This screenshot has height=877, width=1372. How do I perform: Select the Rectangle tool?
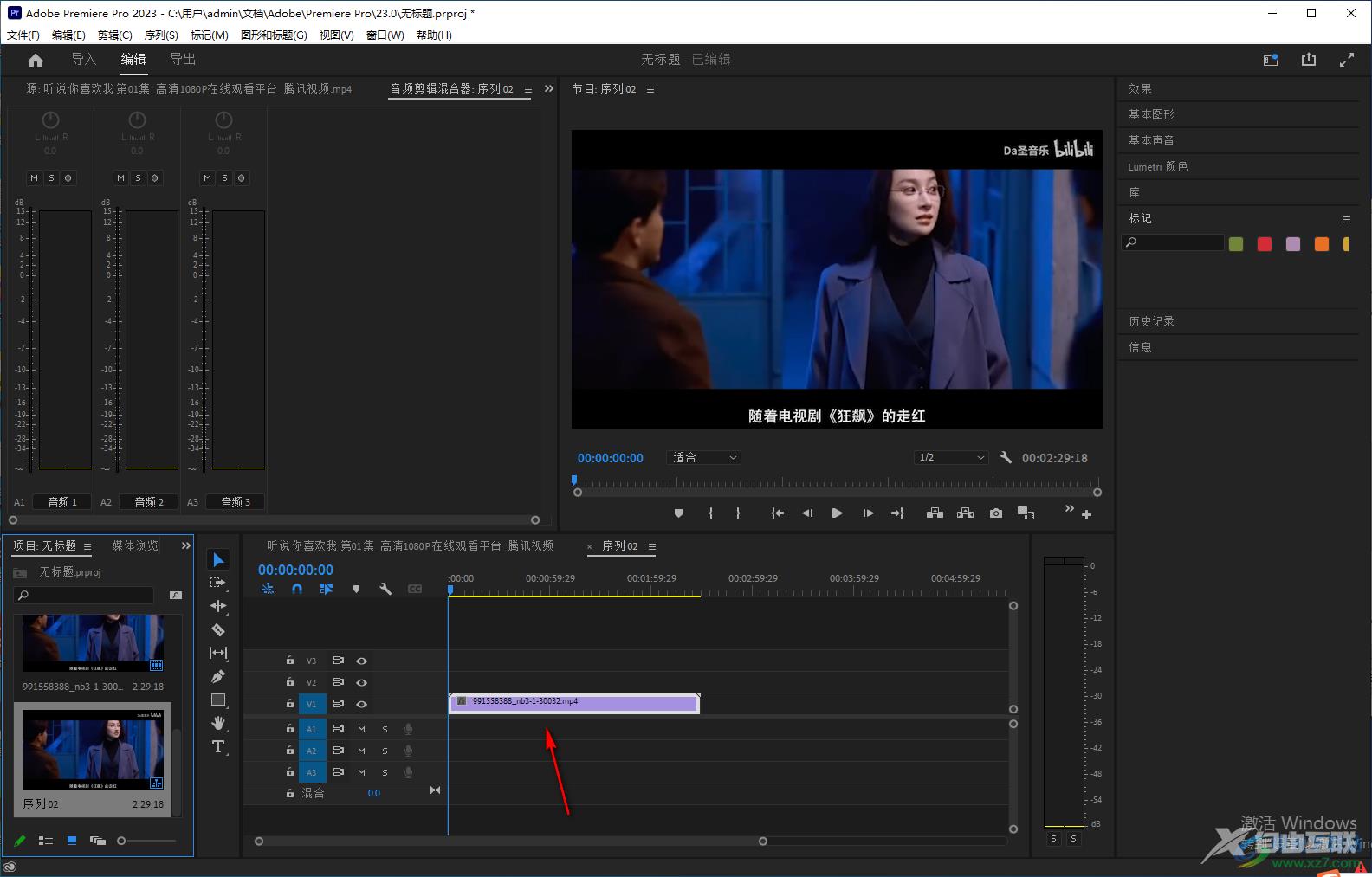pyautogui.click(x=218, y=700)
